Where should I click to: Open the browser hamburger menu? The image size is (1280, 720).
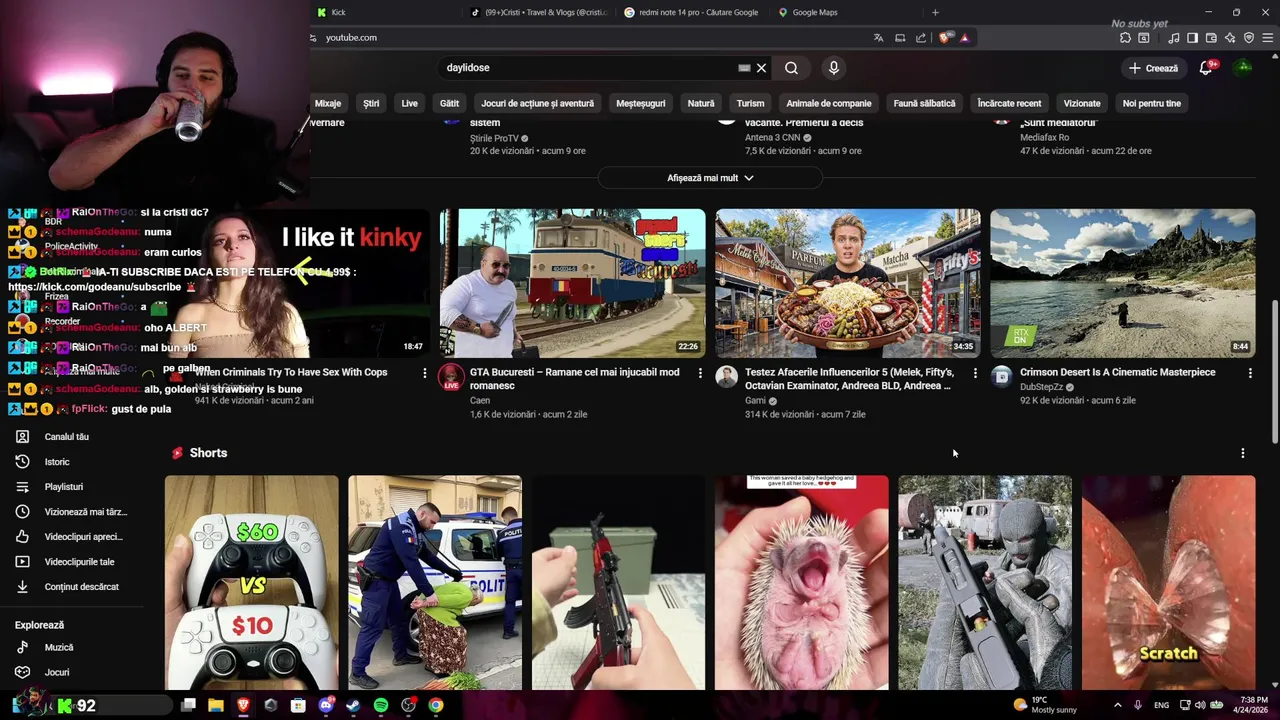point(1268,38)
